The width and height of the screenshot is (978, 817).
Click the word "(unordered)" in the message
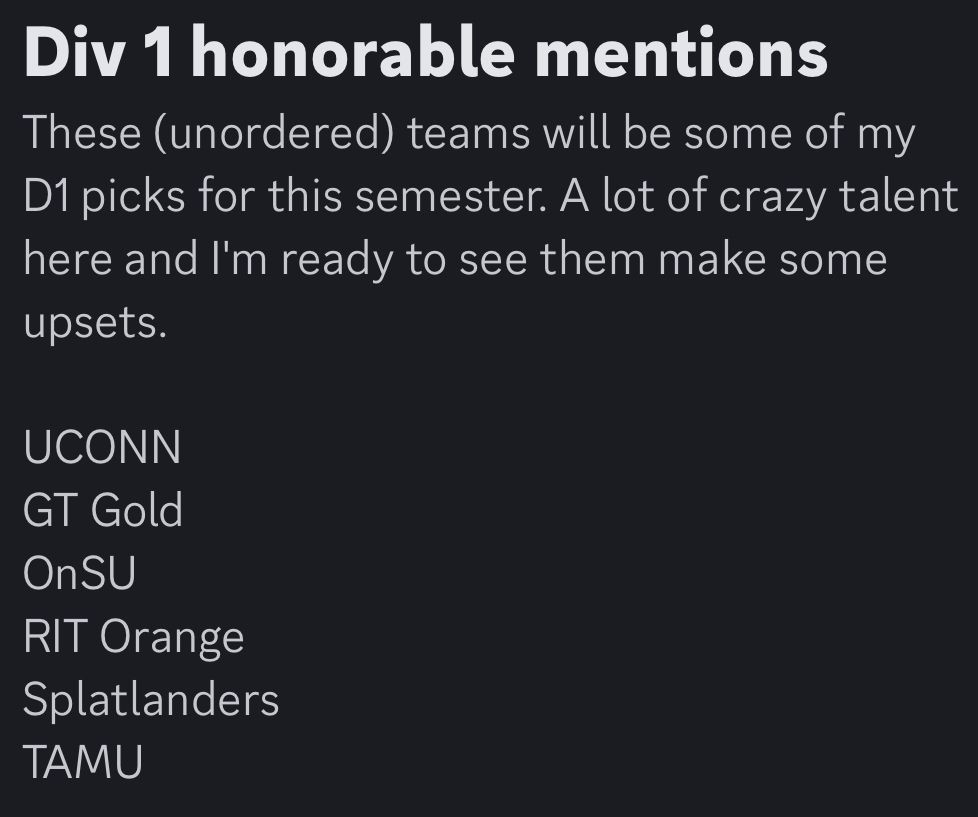point(274,133)
